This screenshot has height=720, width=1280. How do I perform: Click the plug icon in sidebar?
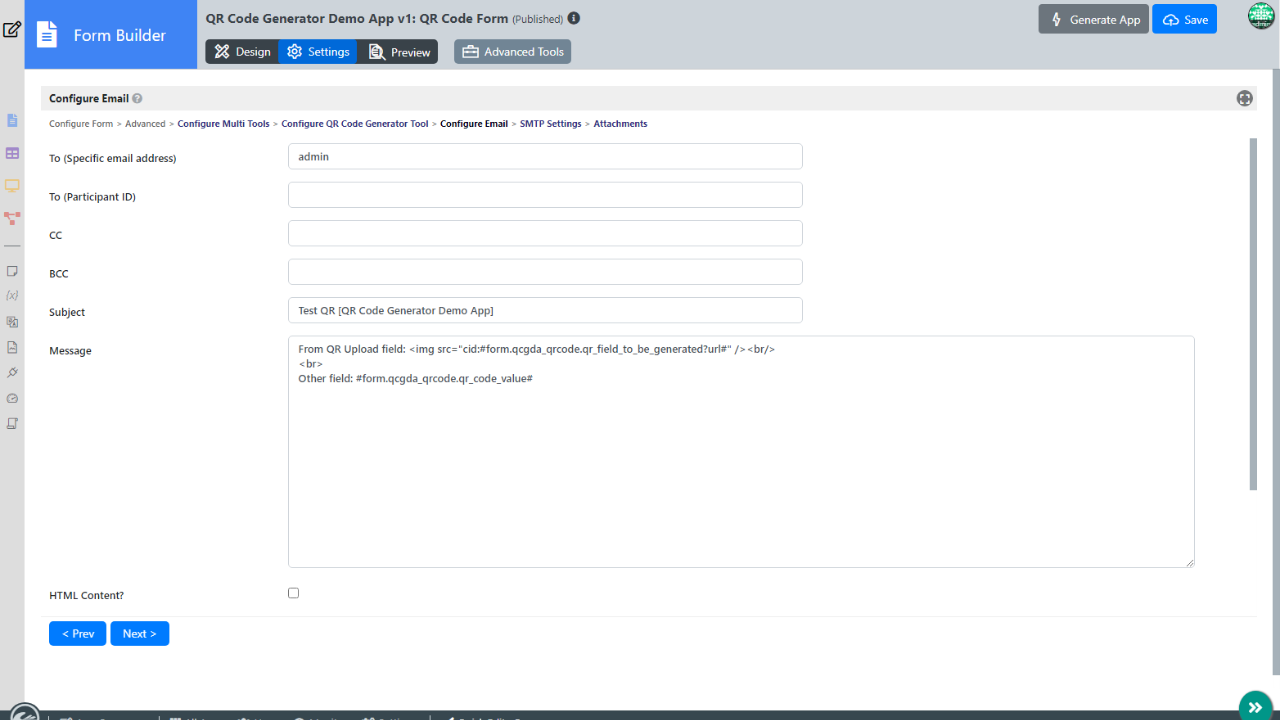click(12, 372)
